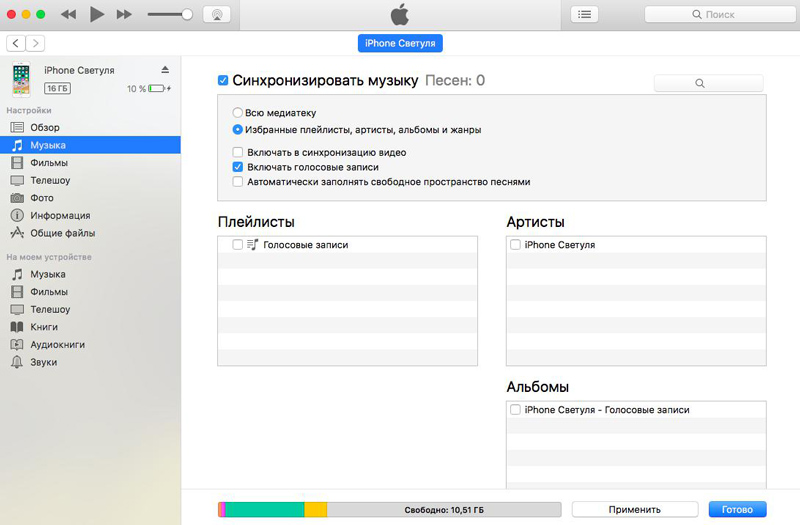800x525 pixels.
Task: Start playback with the Play button
Action: 96,14
